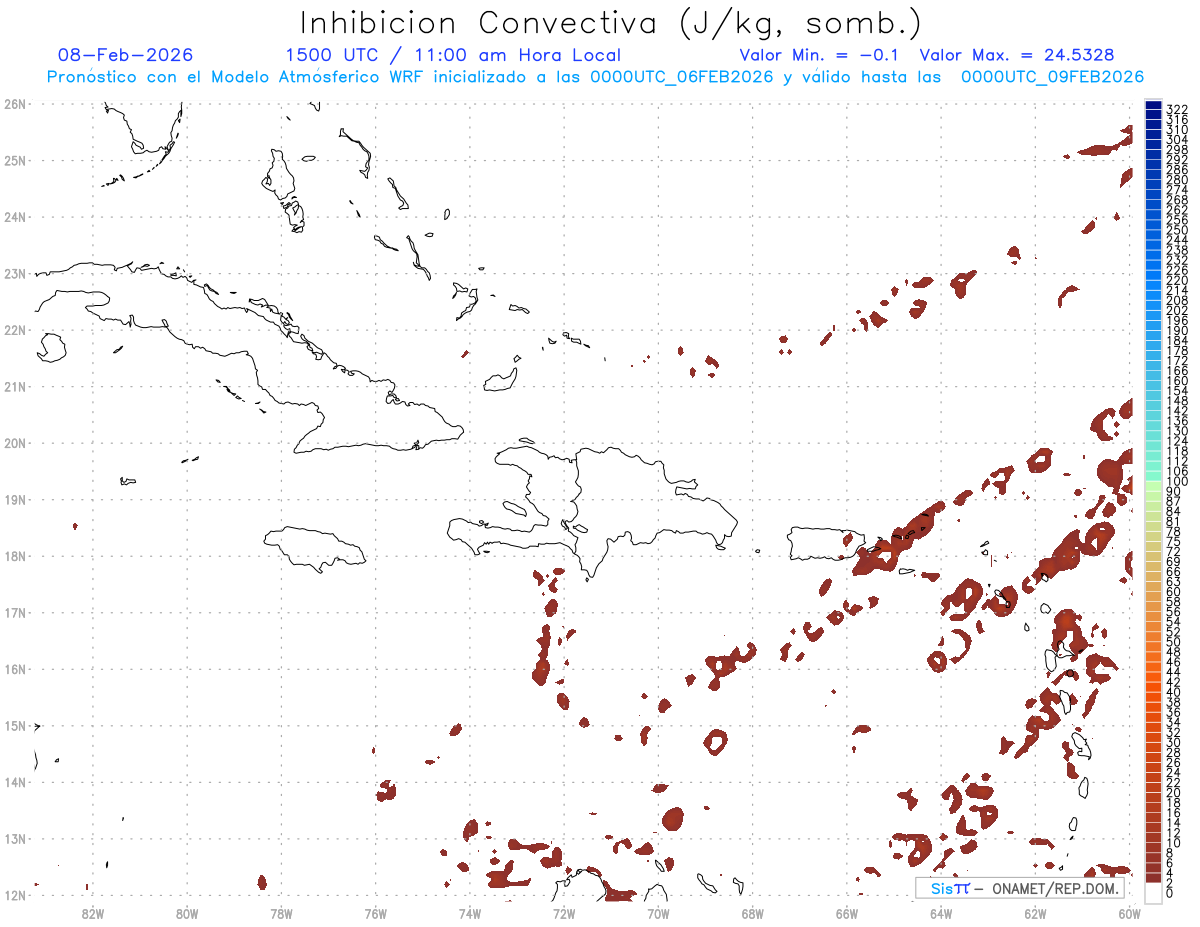Click the 64W longitude label
Screen dimensions: 1200x927
pyautogui.click(x=941, y=913)
